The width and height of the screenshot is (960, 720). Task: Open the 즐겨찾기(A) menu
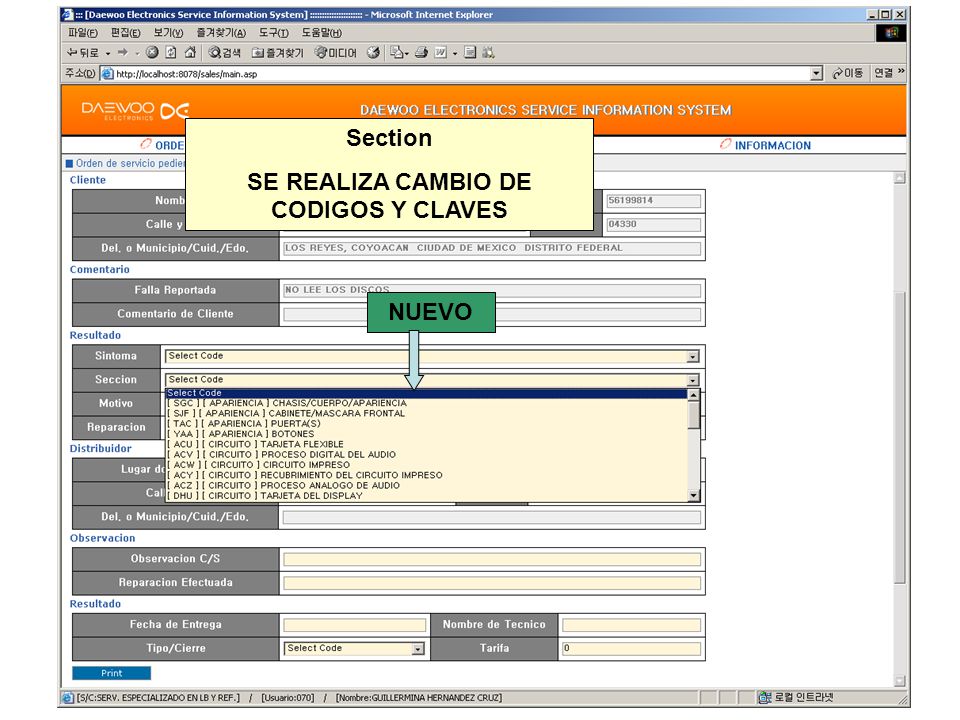pos(221,33)
